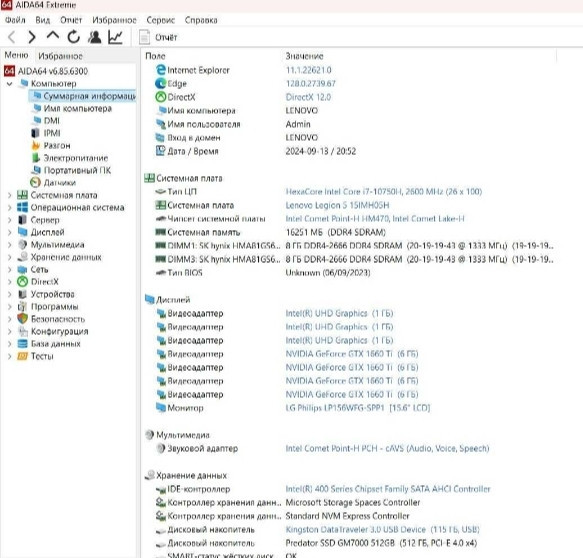Viewport: 583px width, 558px height.
Task: Expand the Безопасность tree node
Action: coord(10,319)
